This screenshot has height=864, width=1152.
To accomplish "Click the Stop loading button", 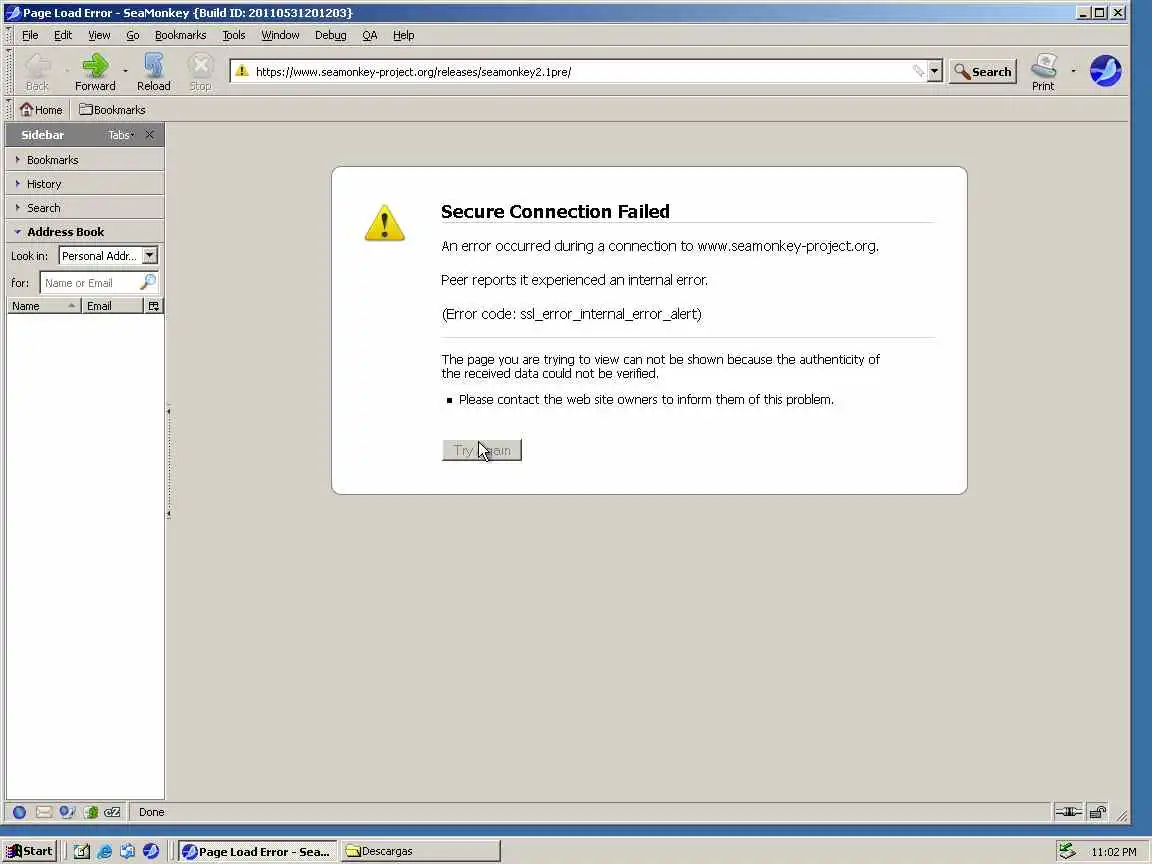I will pos(200,72).
